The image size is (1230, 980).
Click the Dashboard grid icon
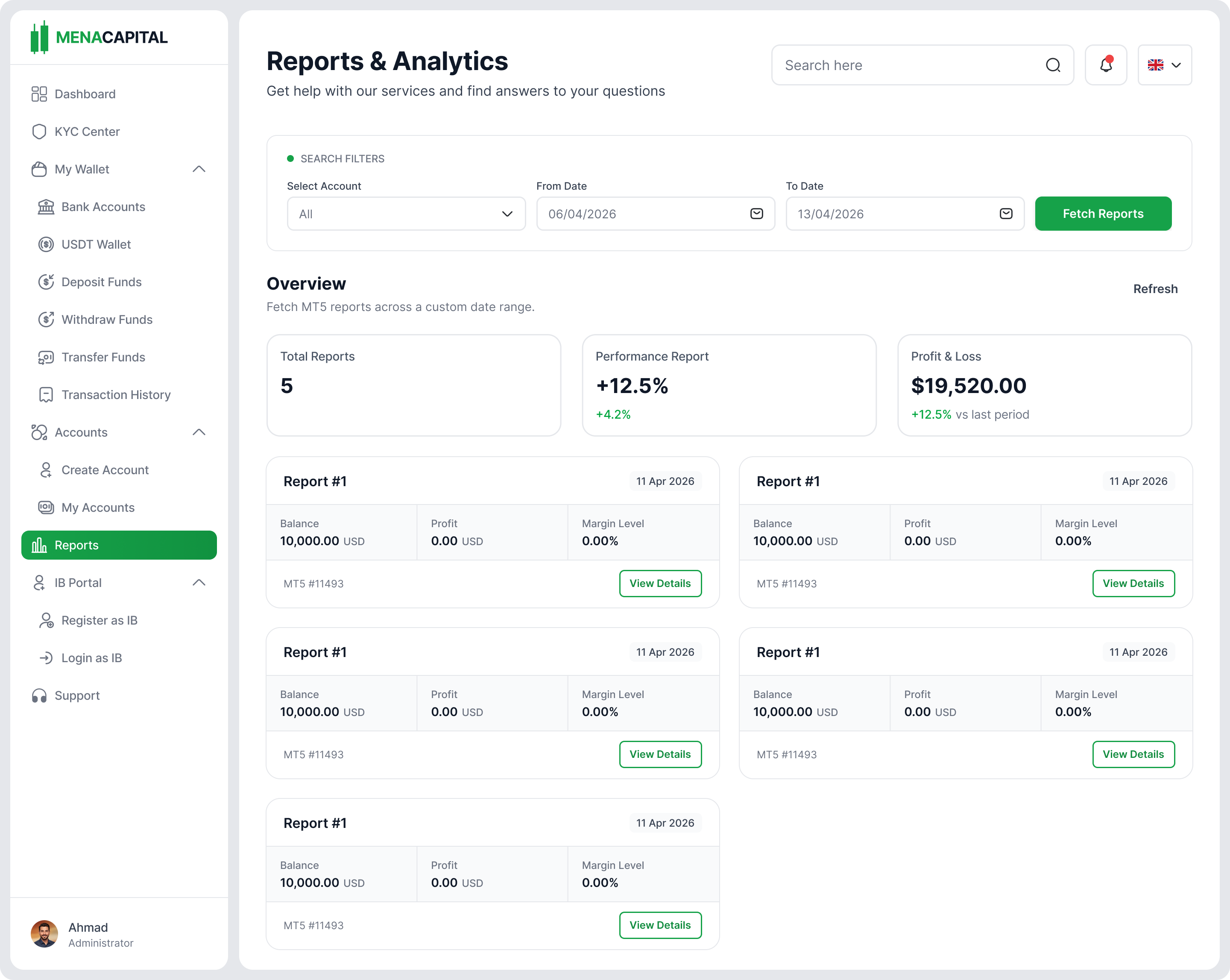pyautogui.click(x=39, y=94)
